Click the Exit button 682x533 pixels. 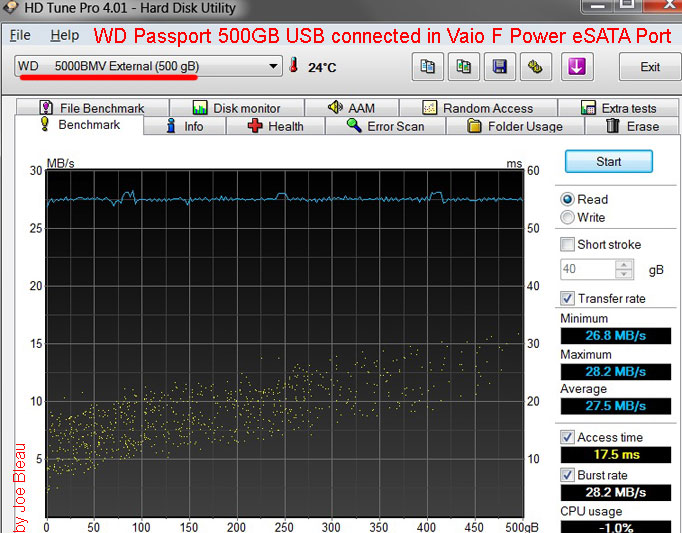coord(650,67)
